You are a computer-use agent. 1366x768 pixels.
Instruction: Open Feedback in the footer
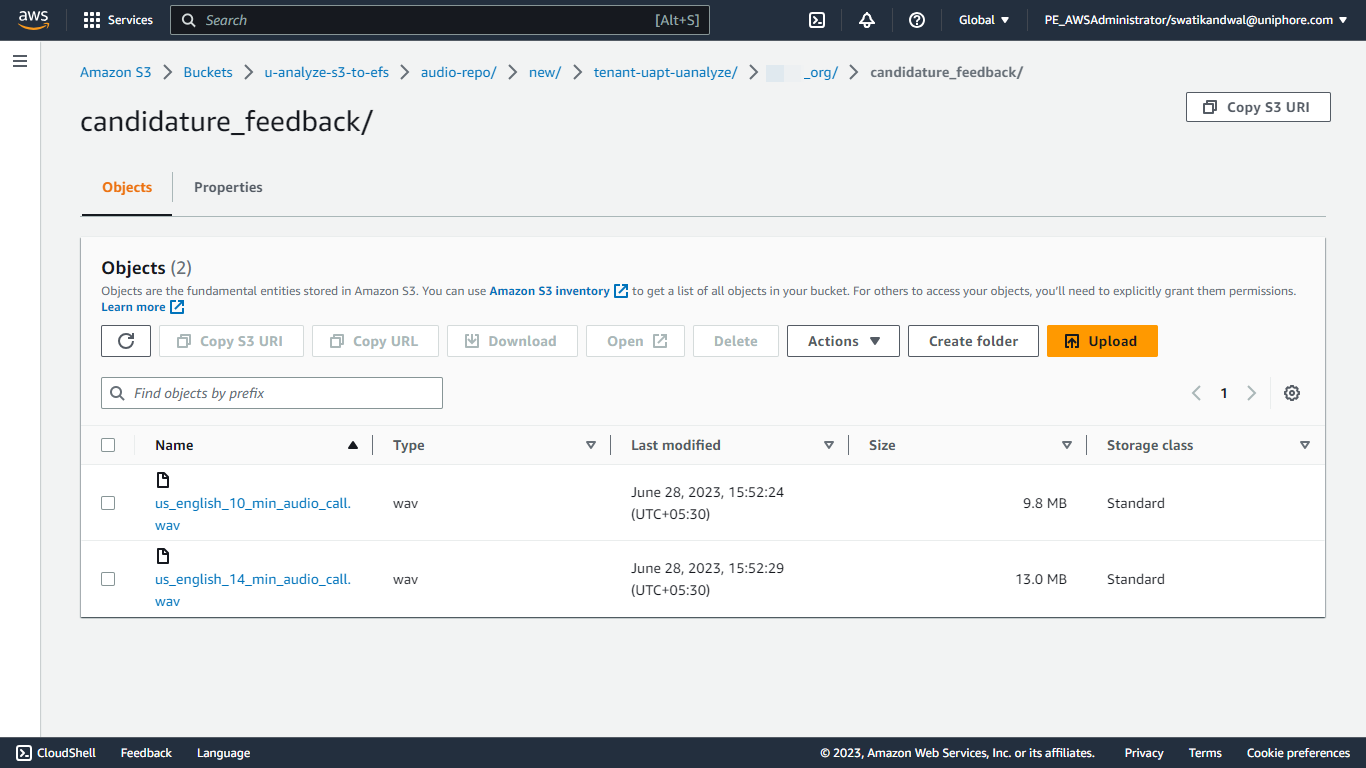point(146,753)
